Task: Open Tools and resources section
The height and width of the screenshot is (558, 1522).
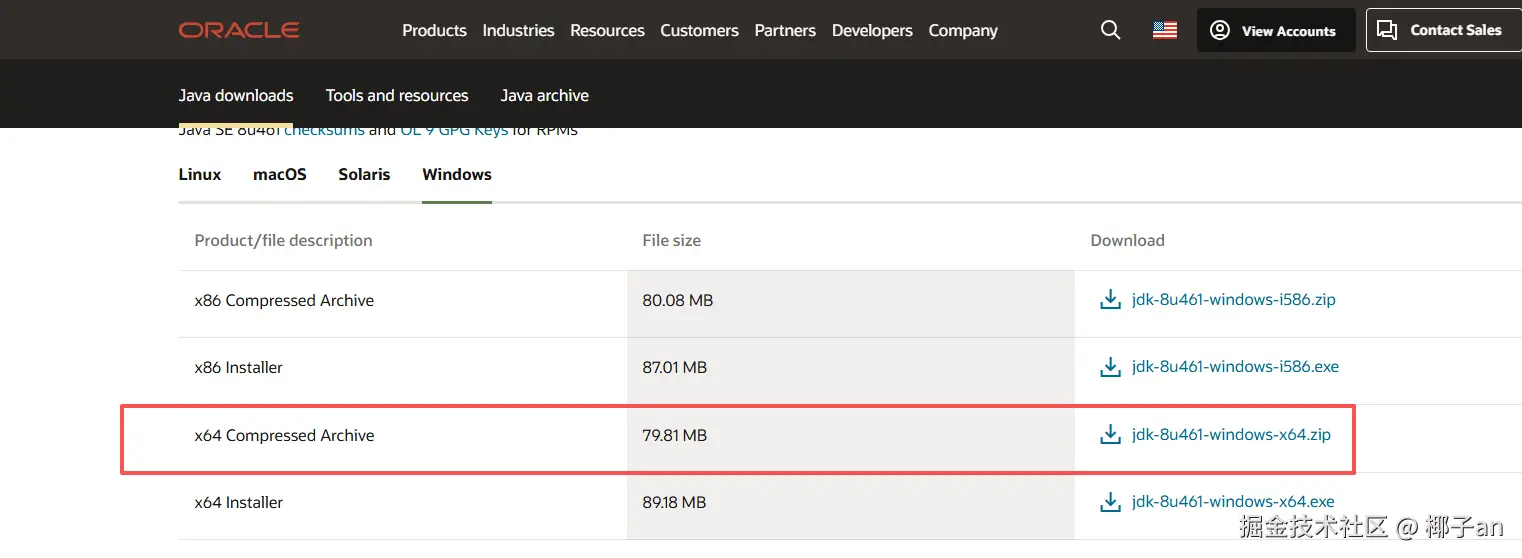Action: [397, 95]
